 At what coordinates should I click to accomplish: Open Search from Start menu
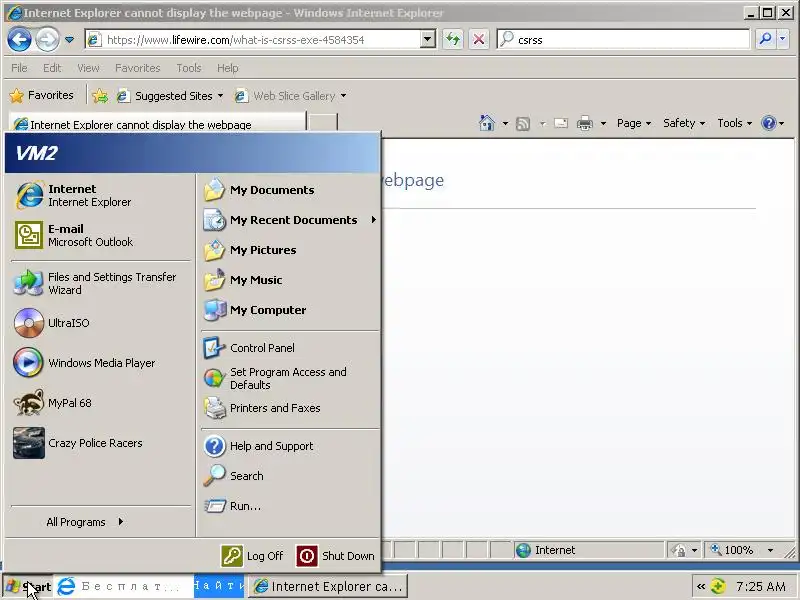coord(290,476)
